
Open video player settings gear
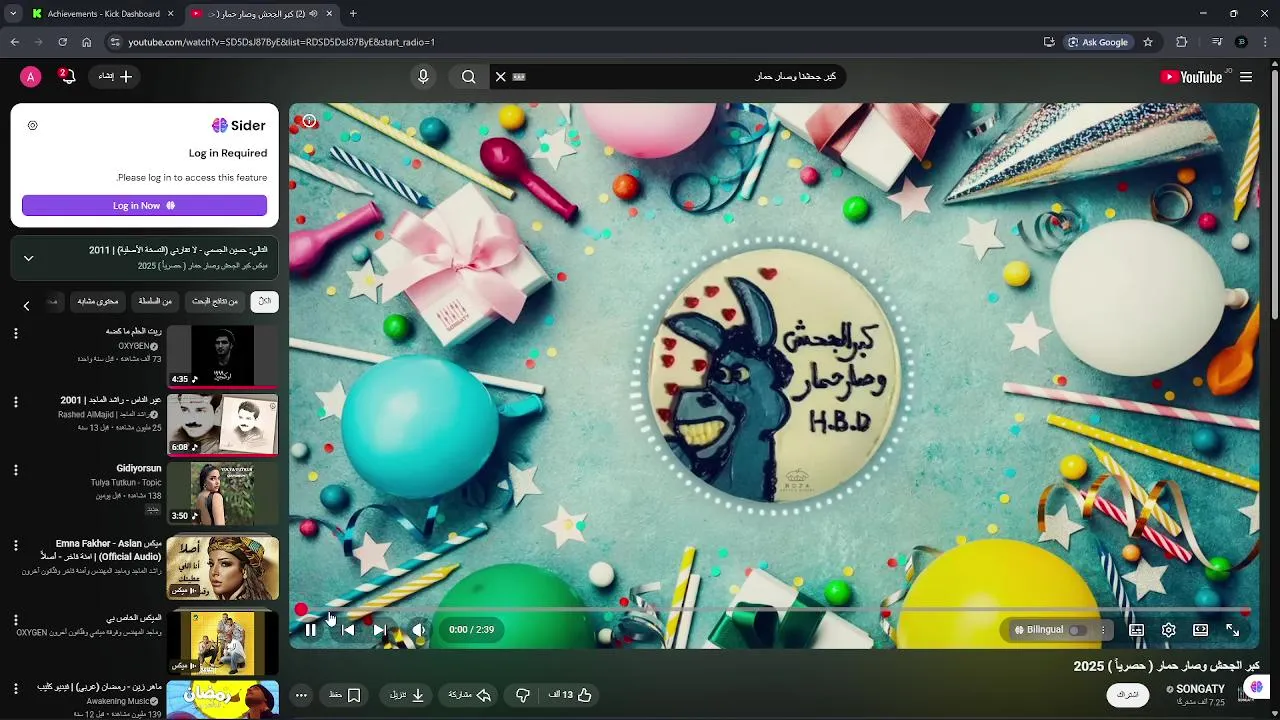point(1168,630)
